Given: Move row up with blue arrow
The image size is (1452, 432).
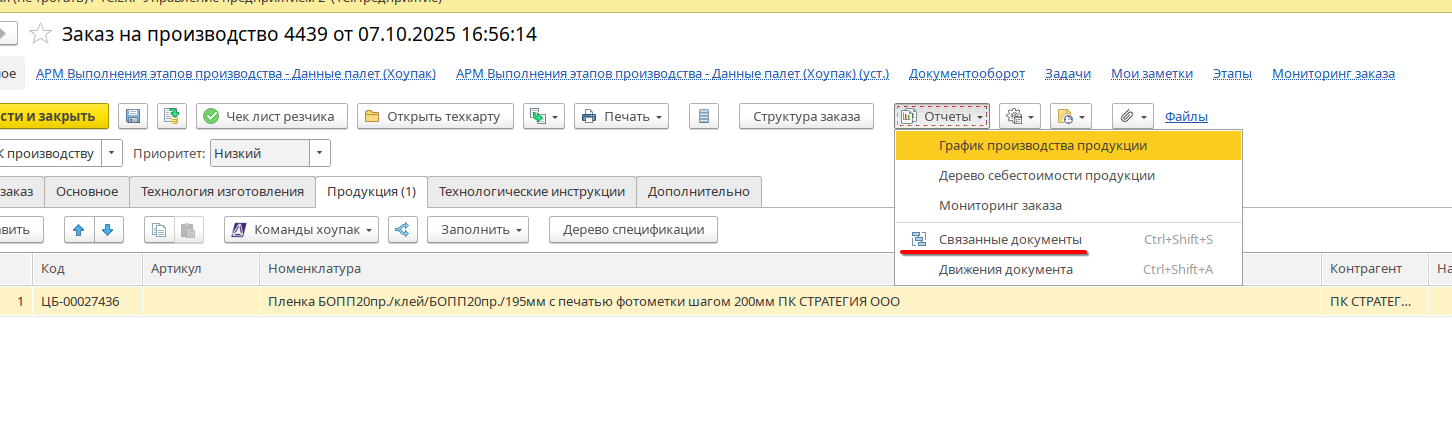Looking at the screenshot, I should click(79, 230).
